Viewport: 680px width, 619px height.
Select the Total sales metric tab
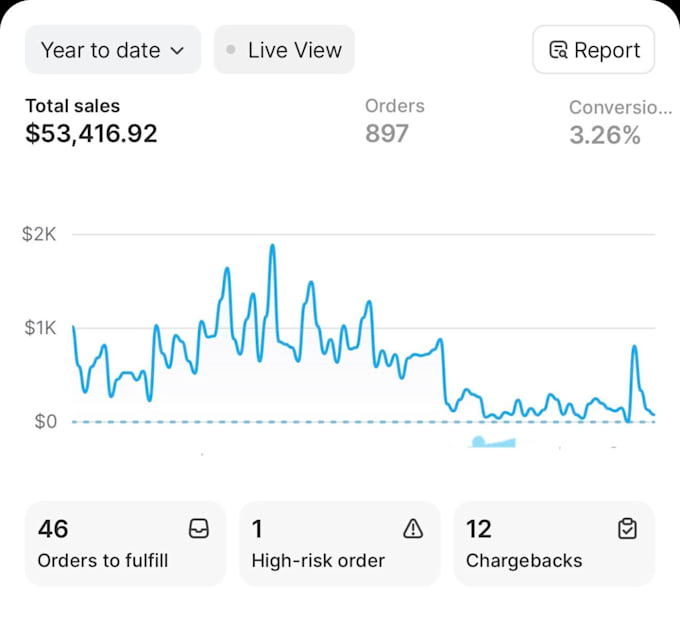(x=91, y=121)
